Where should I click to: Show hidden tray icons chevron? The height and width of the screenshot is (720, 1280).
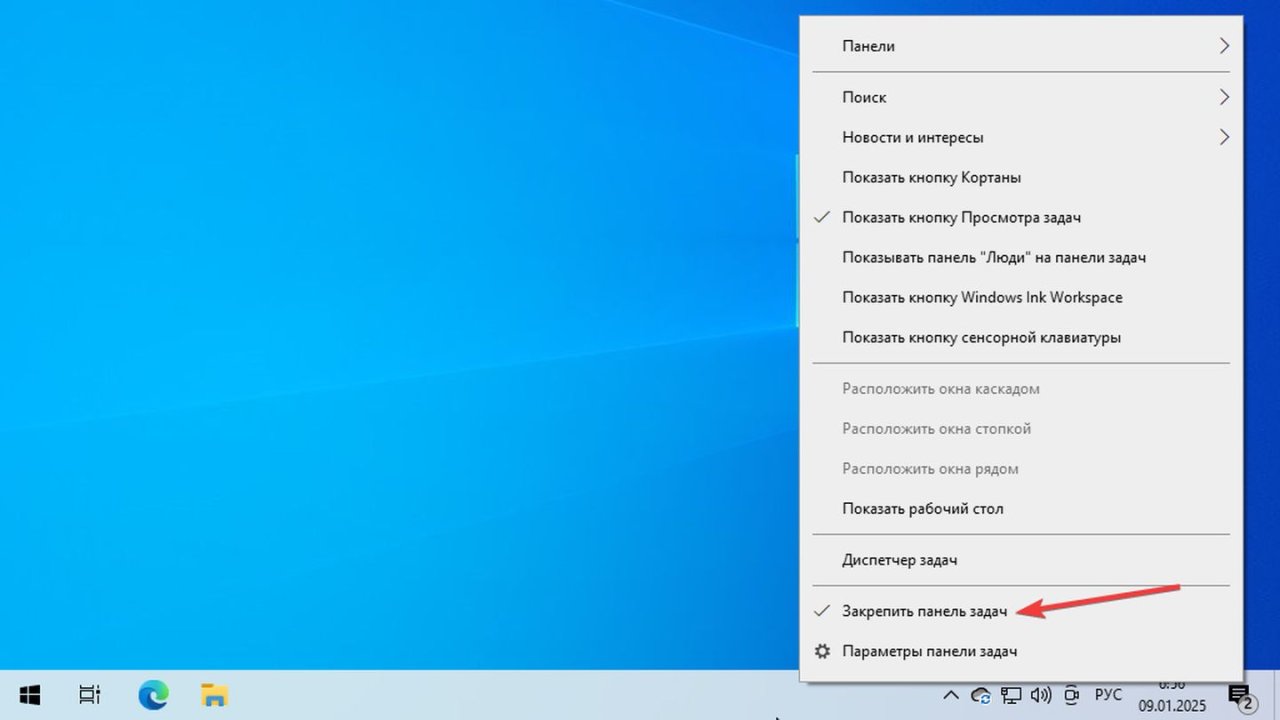tap(951, 695)
